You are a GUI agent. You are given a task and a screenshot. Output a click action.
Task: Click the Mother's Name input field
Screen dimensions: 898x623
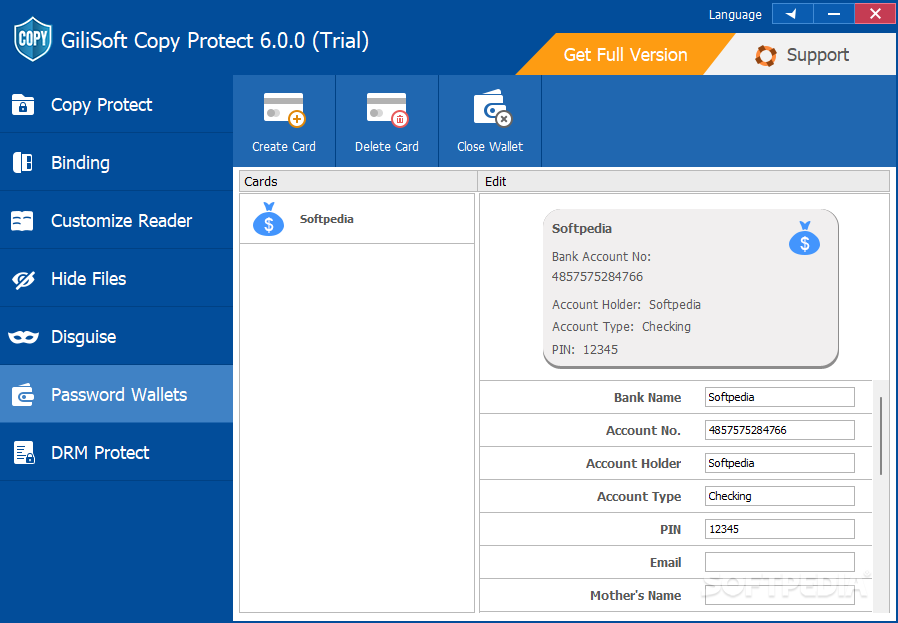(779, 595)
